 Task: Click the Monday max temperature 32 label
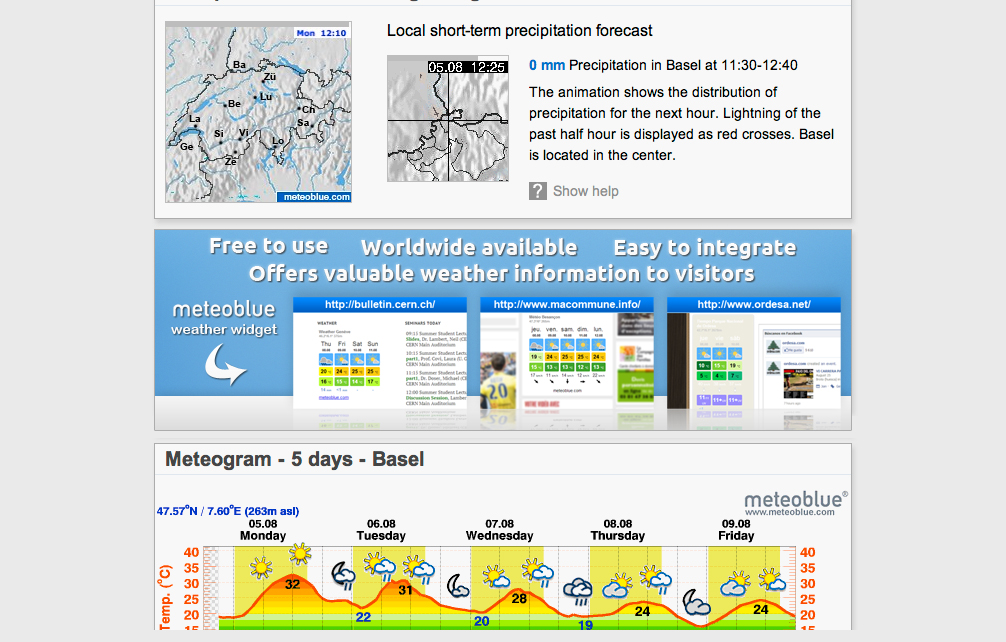pos(293,584)
